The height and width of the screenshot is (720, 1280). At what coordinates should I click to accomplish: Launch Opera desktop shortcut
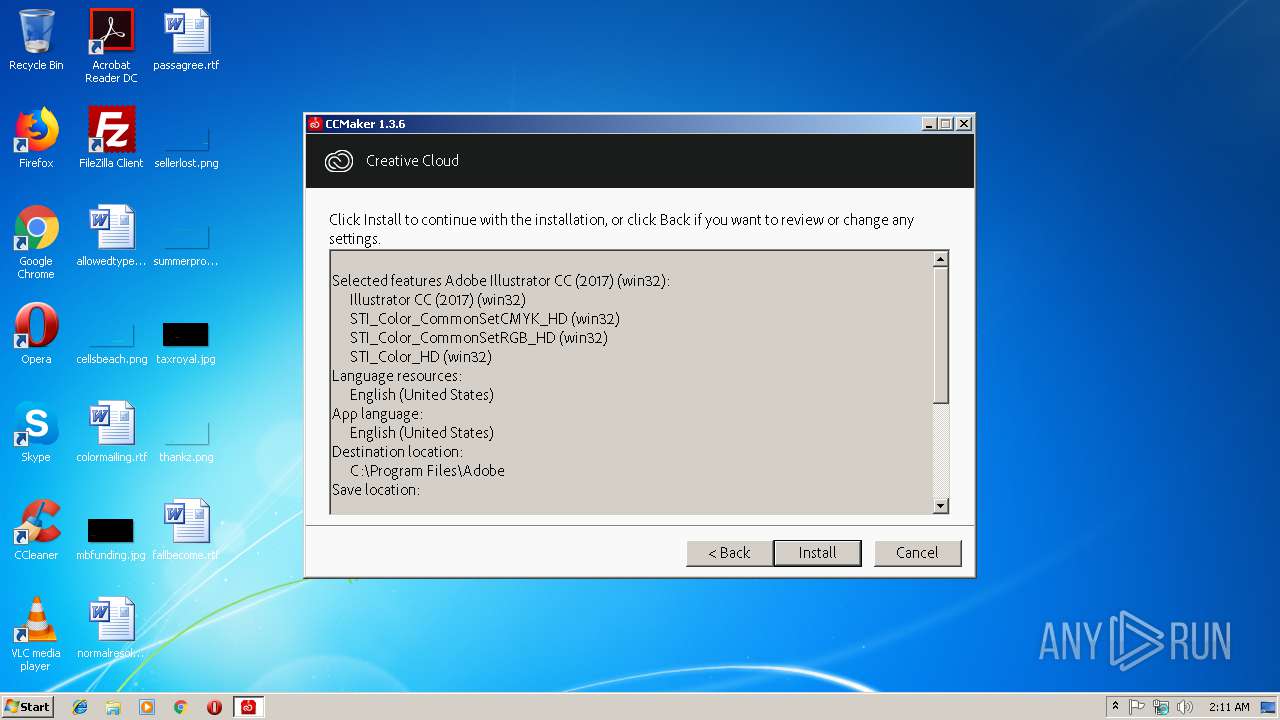point(36,334)
